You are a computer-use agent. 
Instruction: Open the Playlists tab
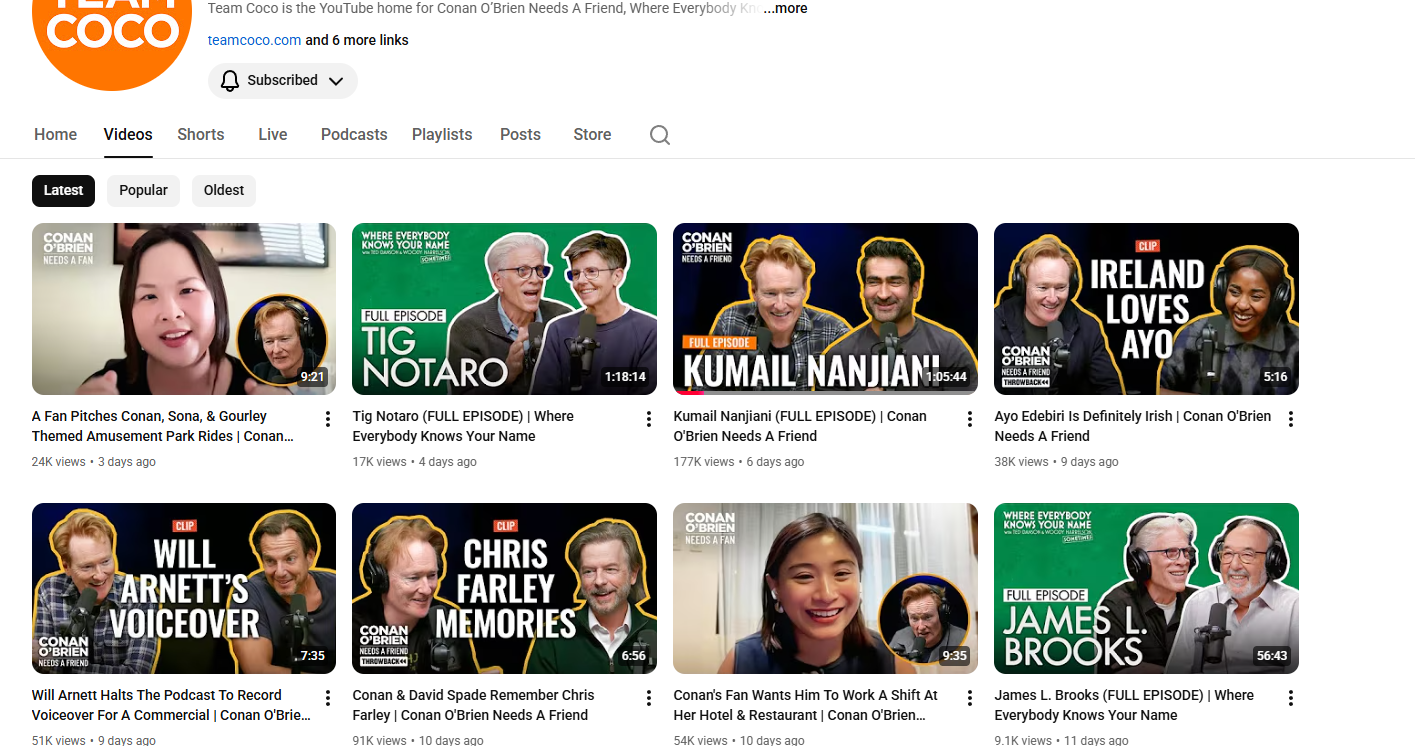(x=442, y=135)
